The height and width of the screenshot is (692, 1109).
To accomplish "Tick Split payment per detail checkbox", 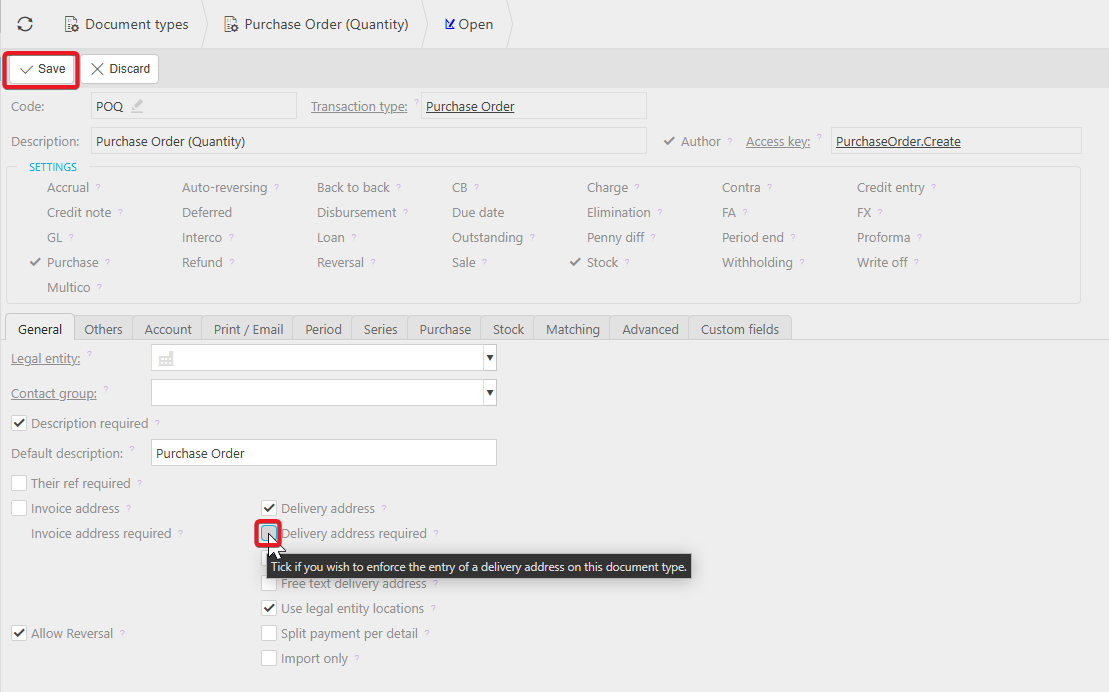I will (x=269, y=633).
